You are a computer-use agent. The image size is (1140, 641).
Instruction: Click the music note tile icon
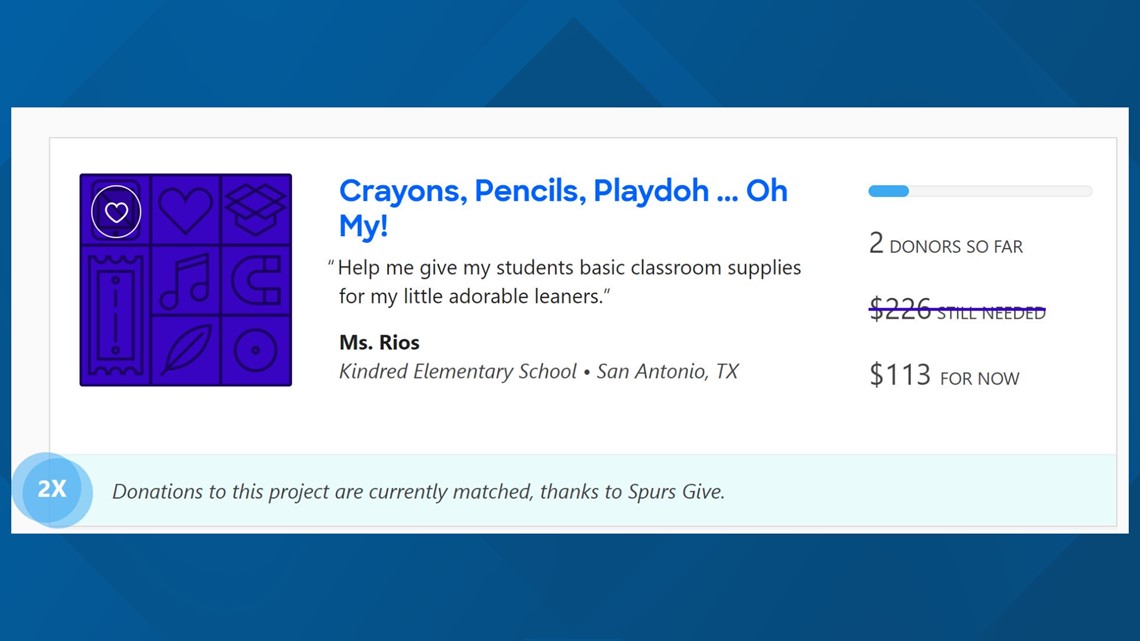[185, 281]
